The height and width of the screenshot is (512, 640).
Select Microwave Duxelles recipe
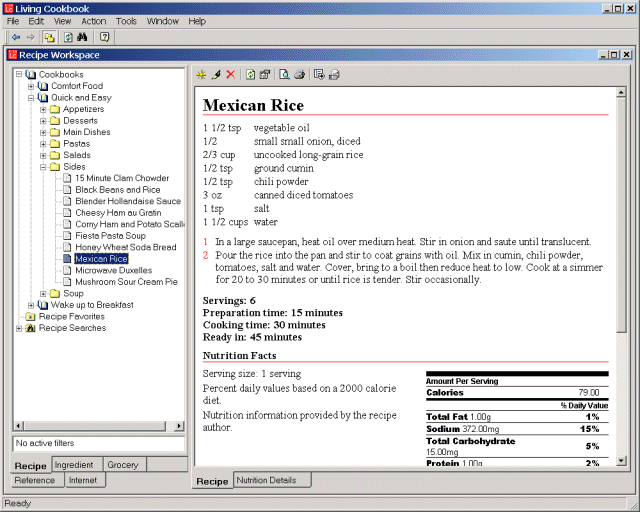tap(113, 270)
